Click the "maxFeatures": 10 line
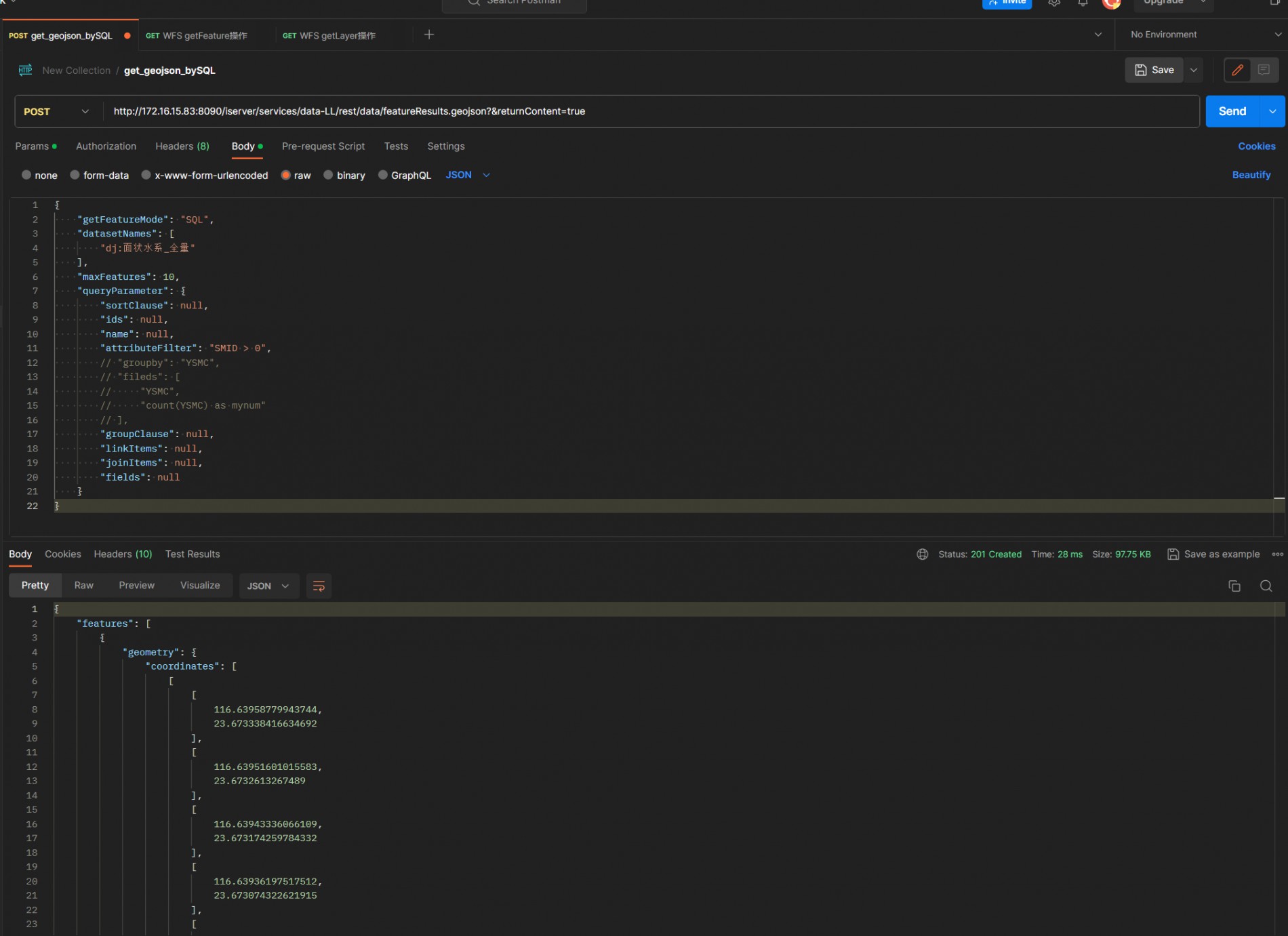The width and height of the screenshot is (1288, 936). (x=128, y=277)
